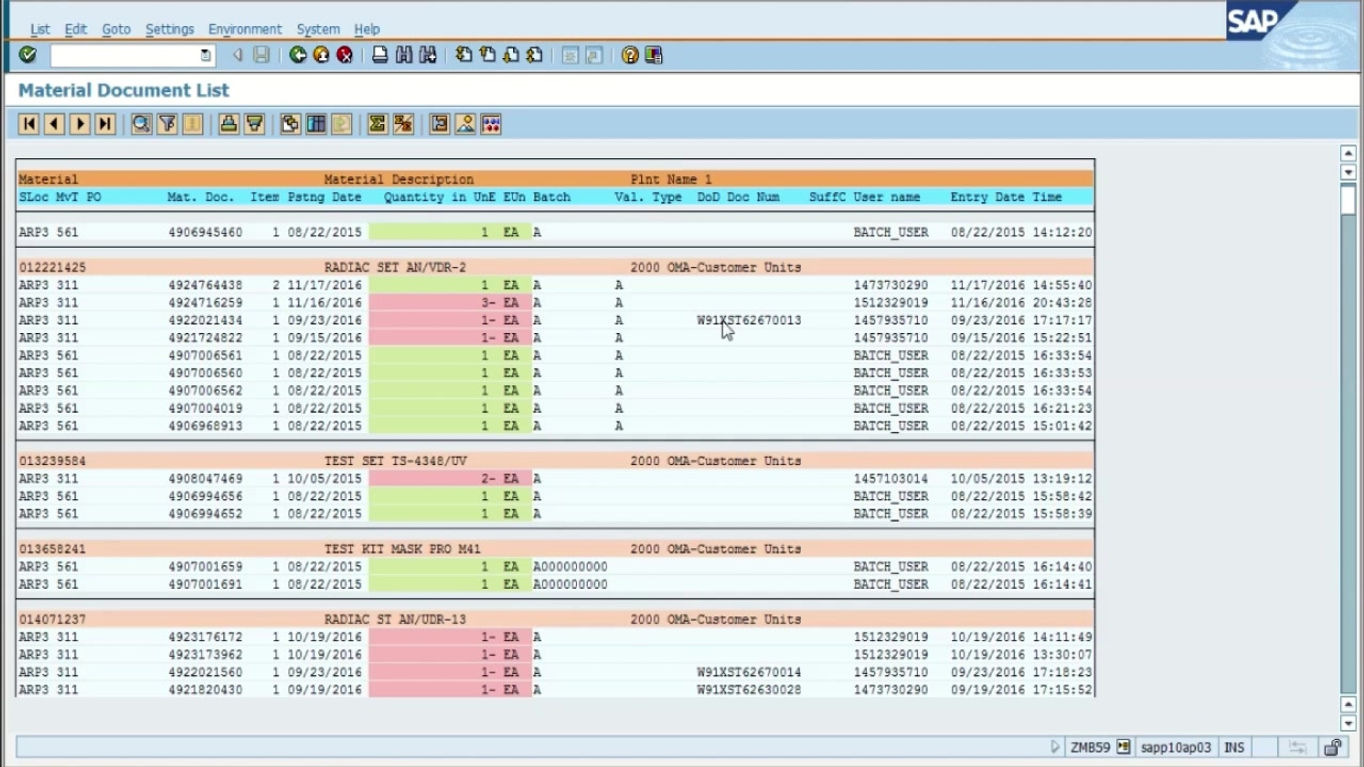Click material document 4908047469
Image resolution: width=1364 pixels, height=767 pixels.
pyautogui.click(x=205, y=479)
